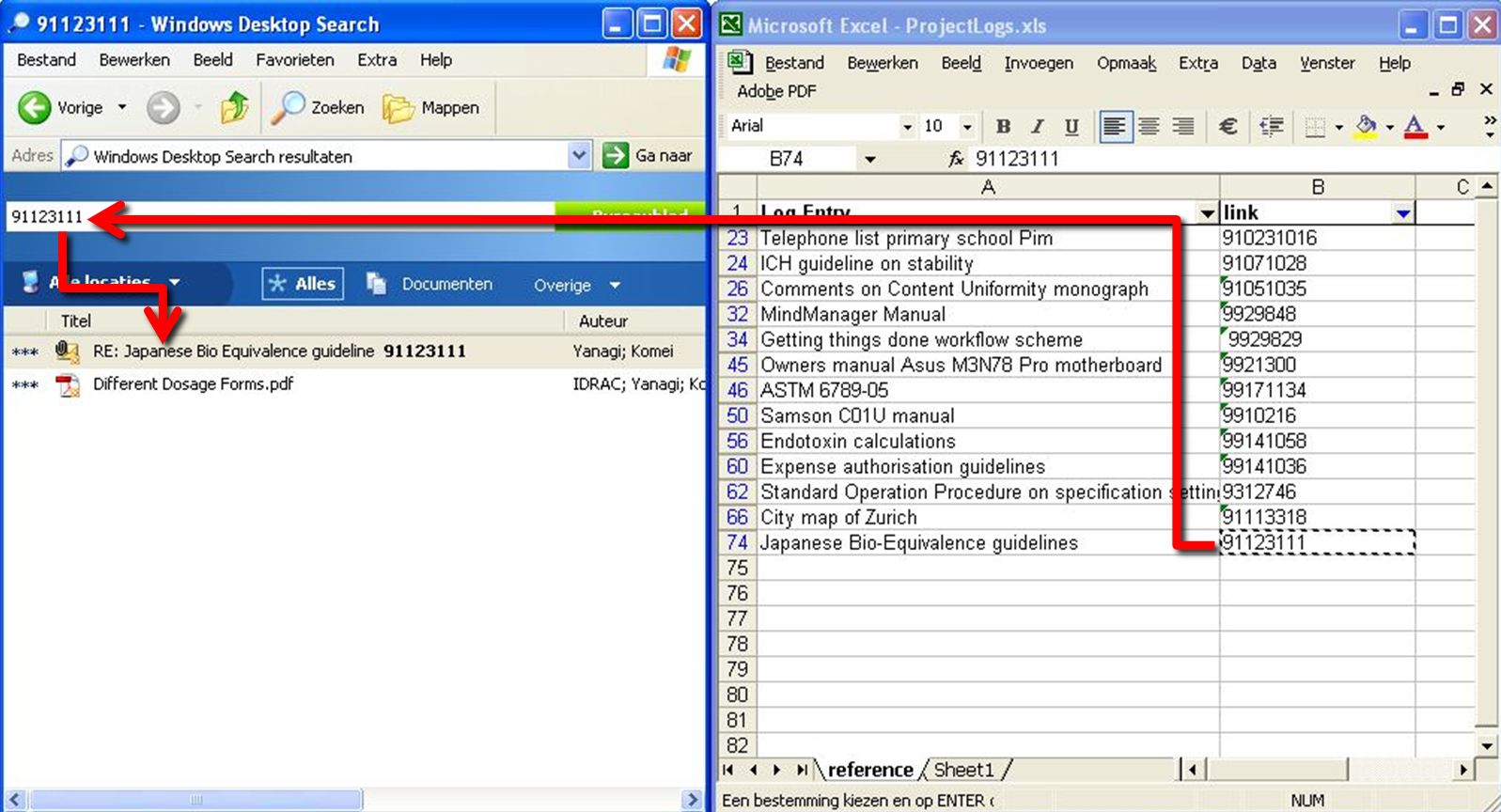Click the Desktop Search horizontal scrollbar thumb
Viewport: 1501px width, 812px height.
(x=196, y=800)
